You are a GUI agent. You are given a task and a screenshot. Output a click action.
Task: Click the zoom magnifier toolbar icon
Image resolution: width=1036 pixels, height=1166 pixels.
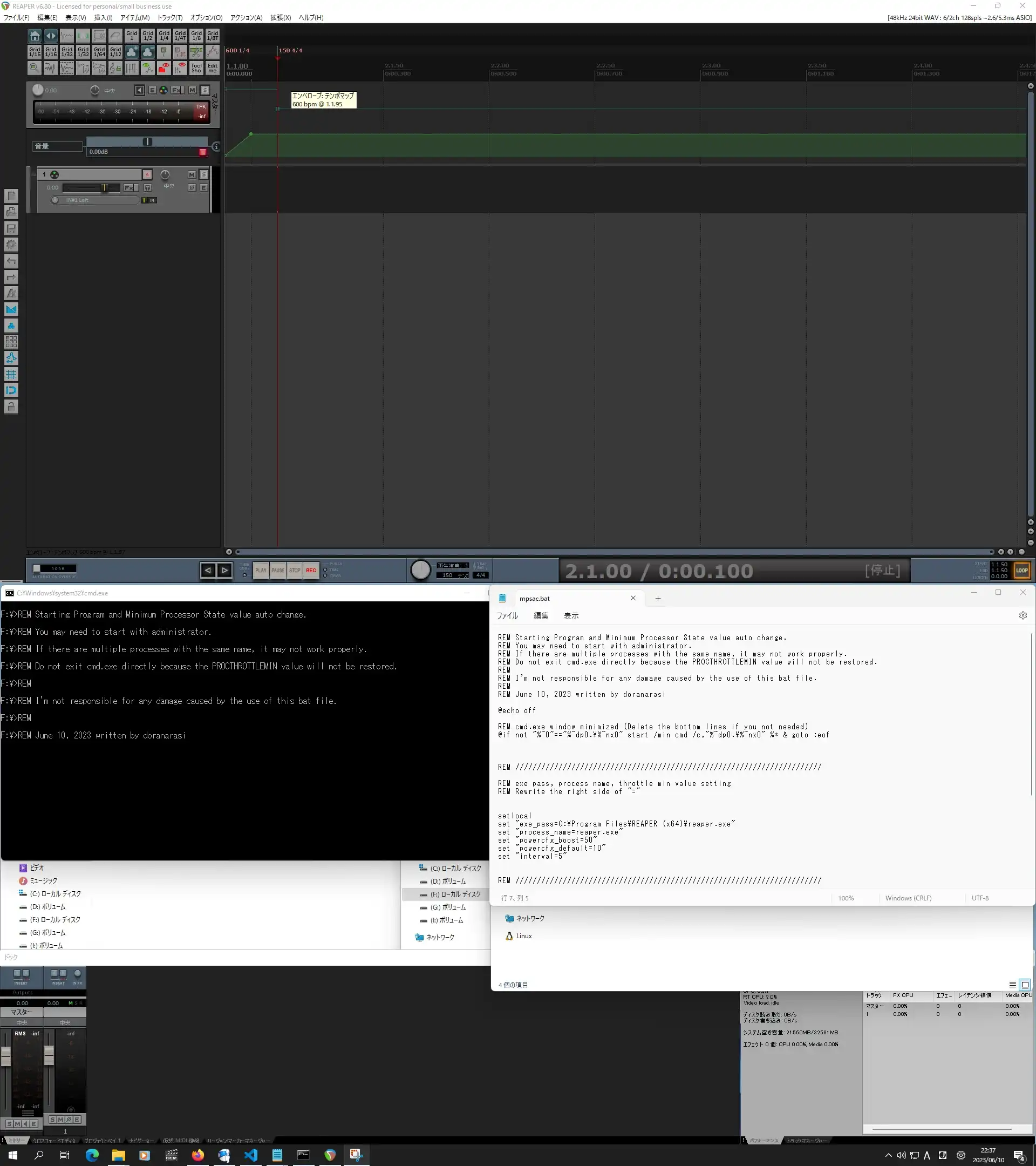pos(35,68)
